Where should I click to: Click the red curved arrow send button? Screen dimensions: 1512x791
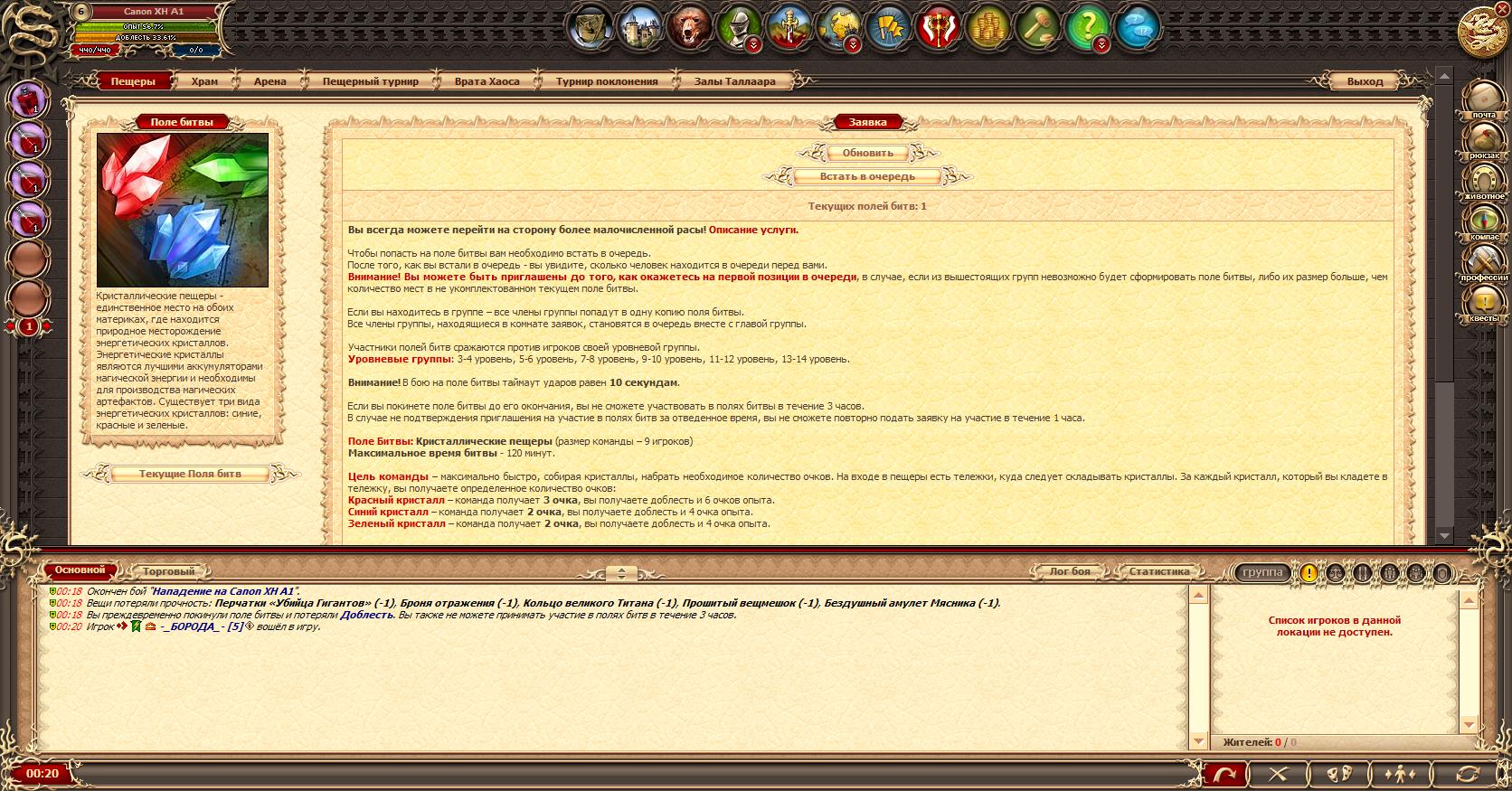point(1225,774)
